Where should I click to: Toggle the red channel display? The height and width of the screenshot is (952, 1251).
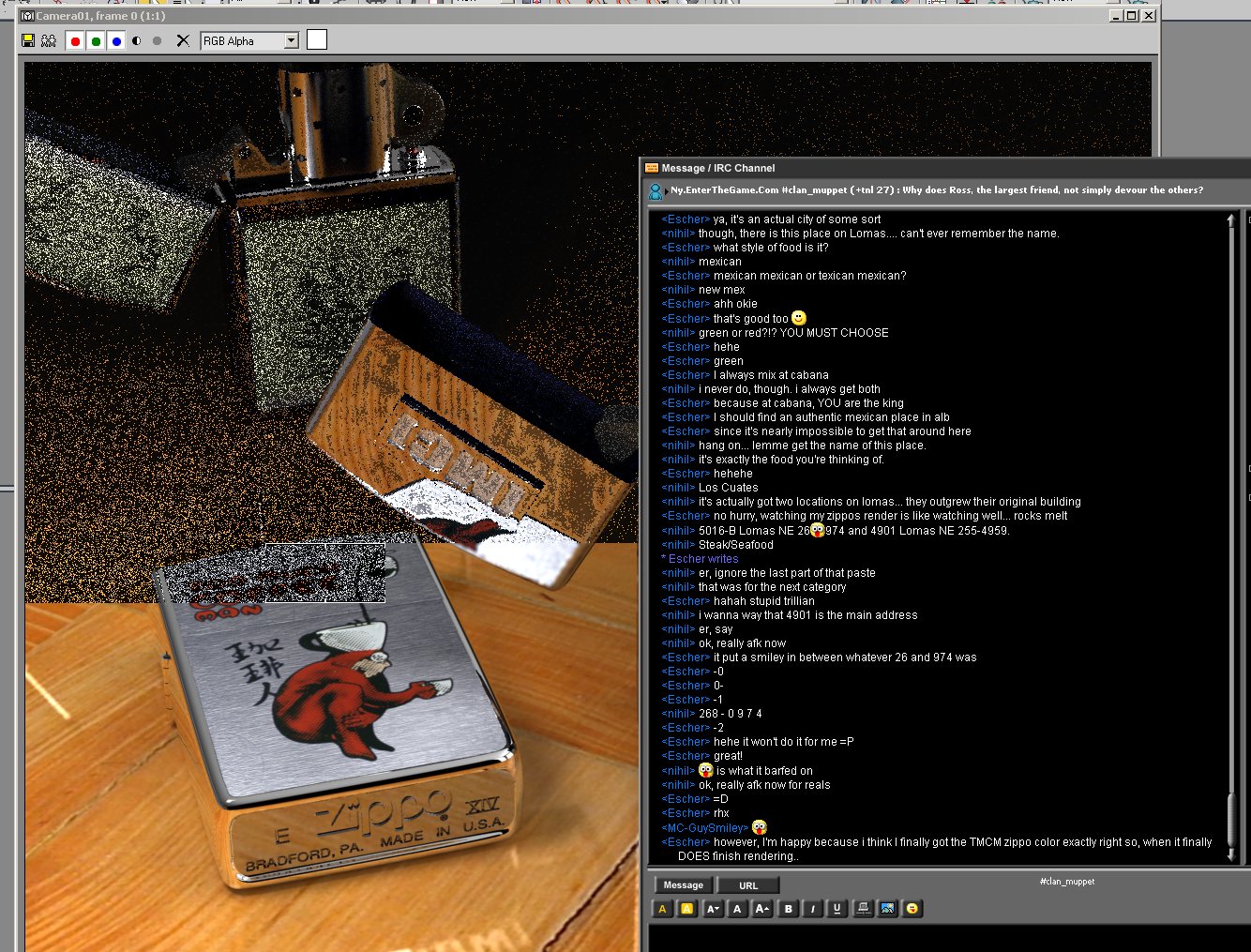click(75, 40)
